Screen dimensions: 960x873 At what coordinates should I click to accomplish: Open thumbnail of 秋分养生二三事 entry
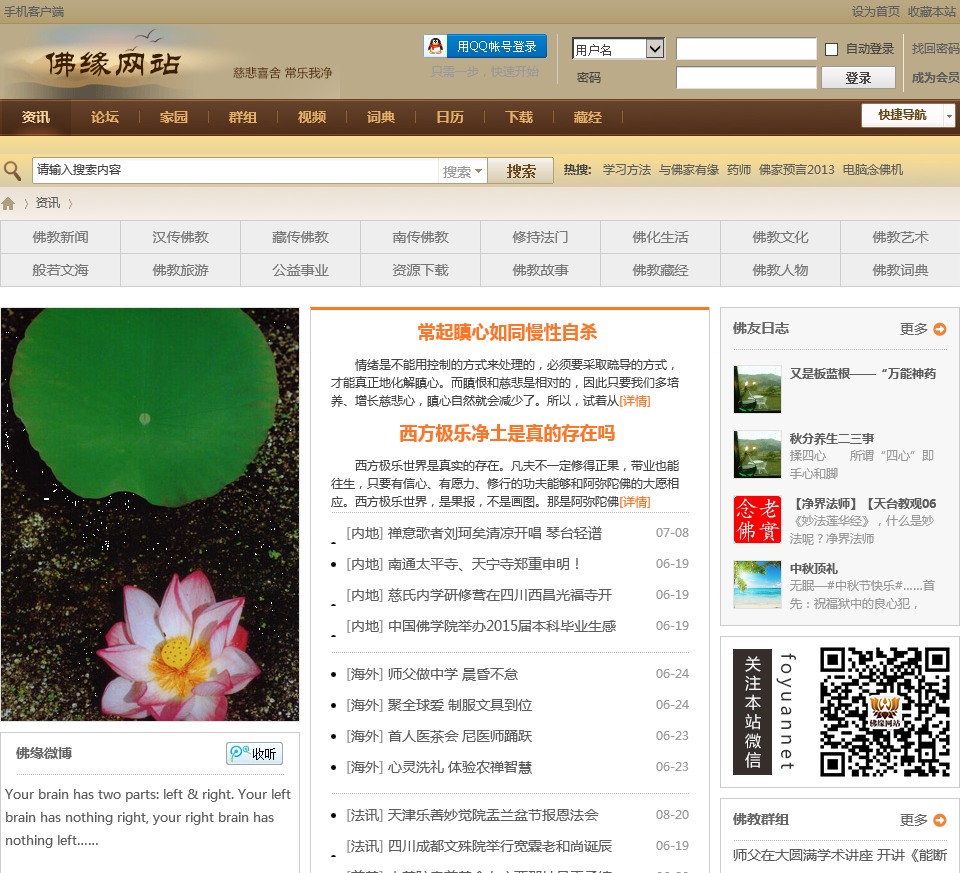pyautogui.click(x=757, y=454)
